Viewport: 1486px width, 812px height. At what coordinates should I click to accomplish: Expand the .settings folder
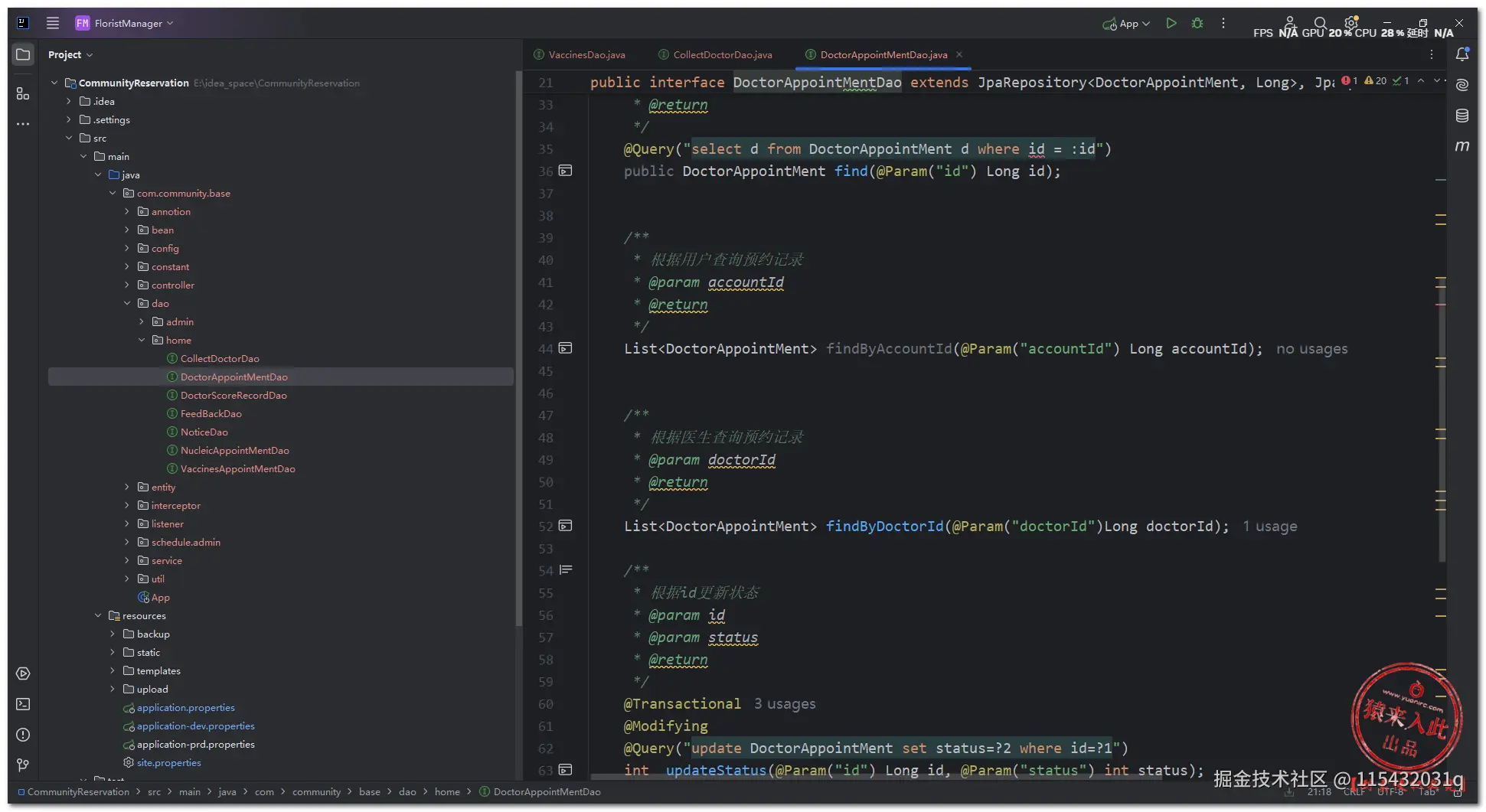[x=69, y=119]
